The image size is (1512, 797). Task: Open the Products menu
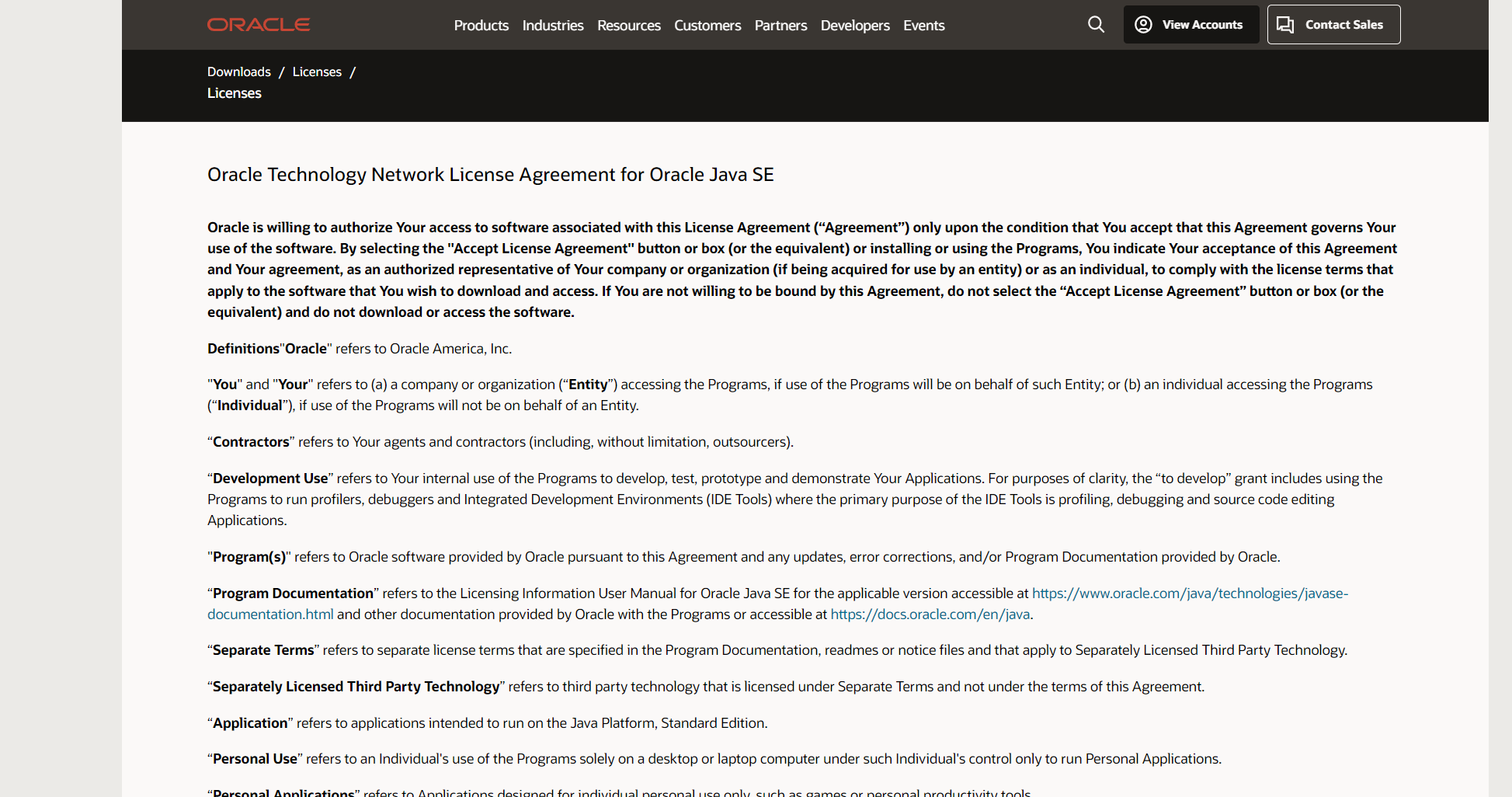click(481, 26)
